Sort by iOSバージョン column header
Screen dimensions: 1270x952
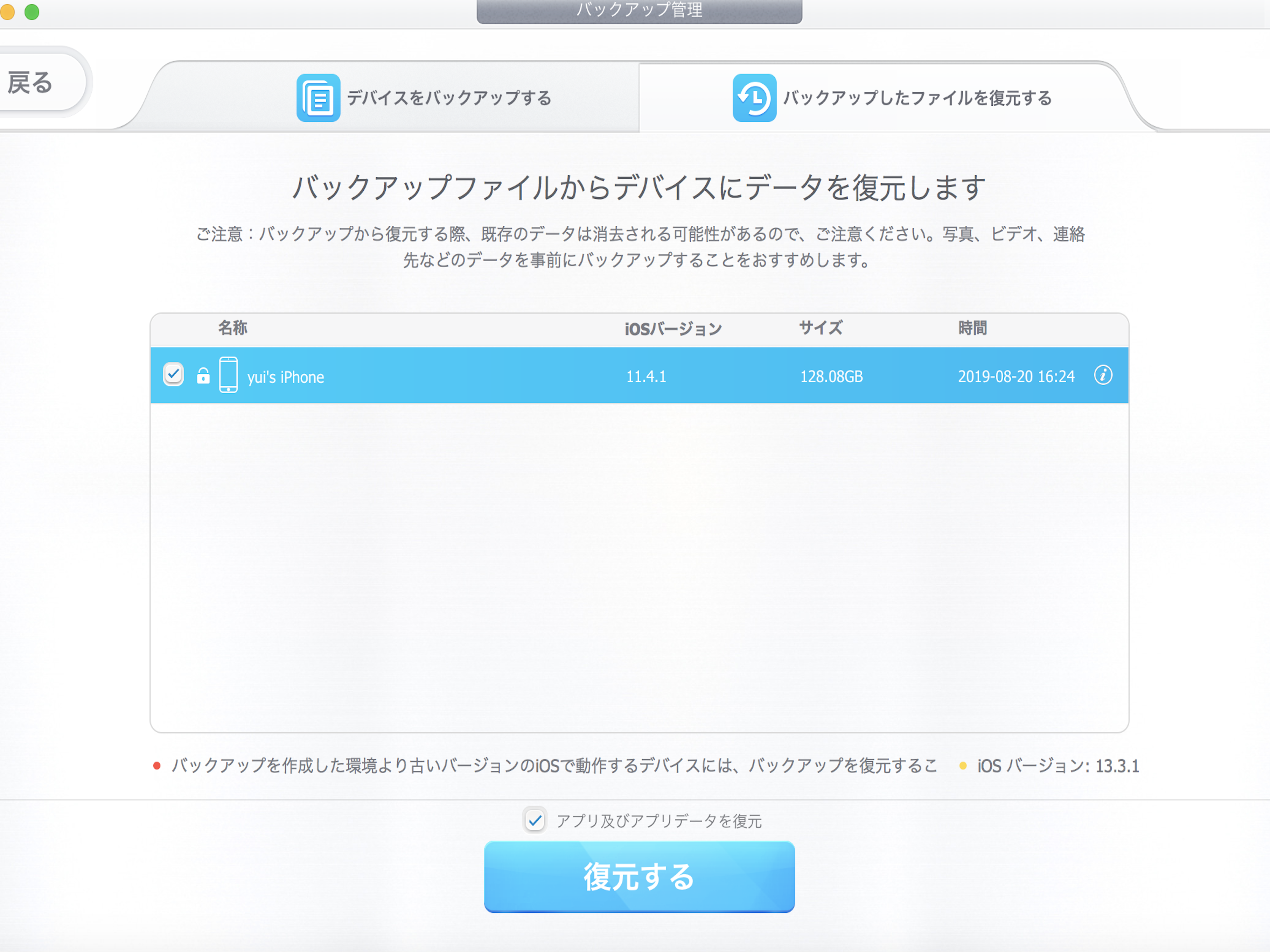coord(673,329)
